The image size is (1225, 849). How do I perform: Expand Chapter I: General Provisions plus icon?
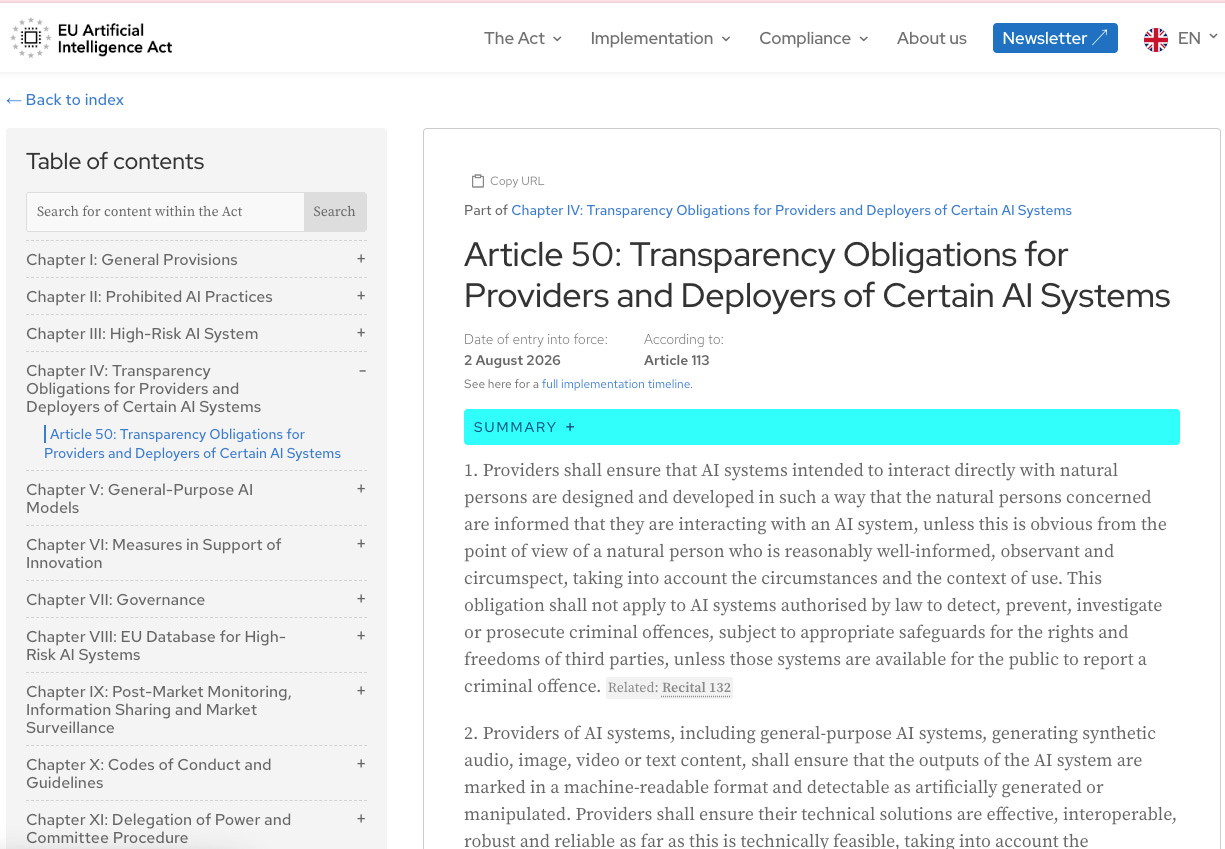point(361,259)
